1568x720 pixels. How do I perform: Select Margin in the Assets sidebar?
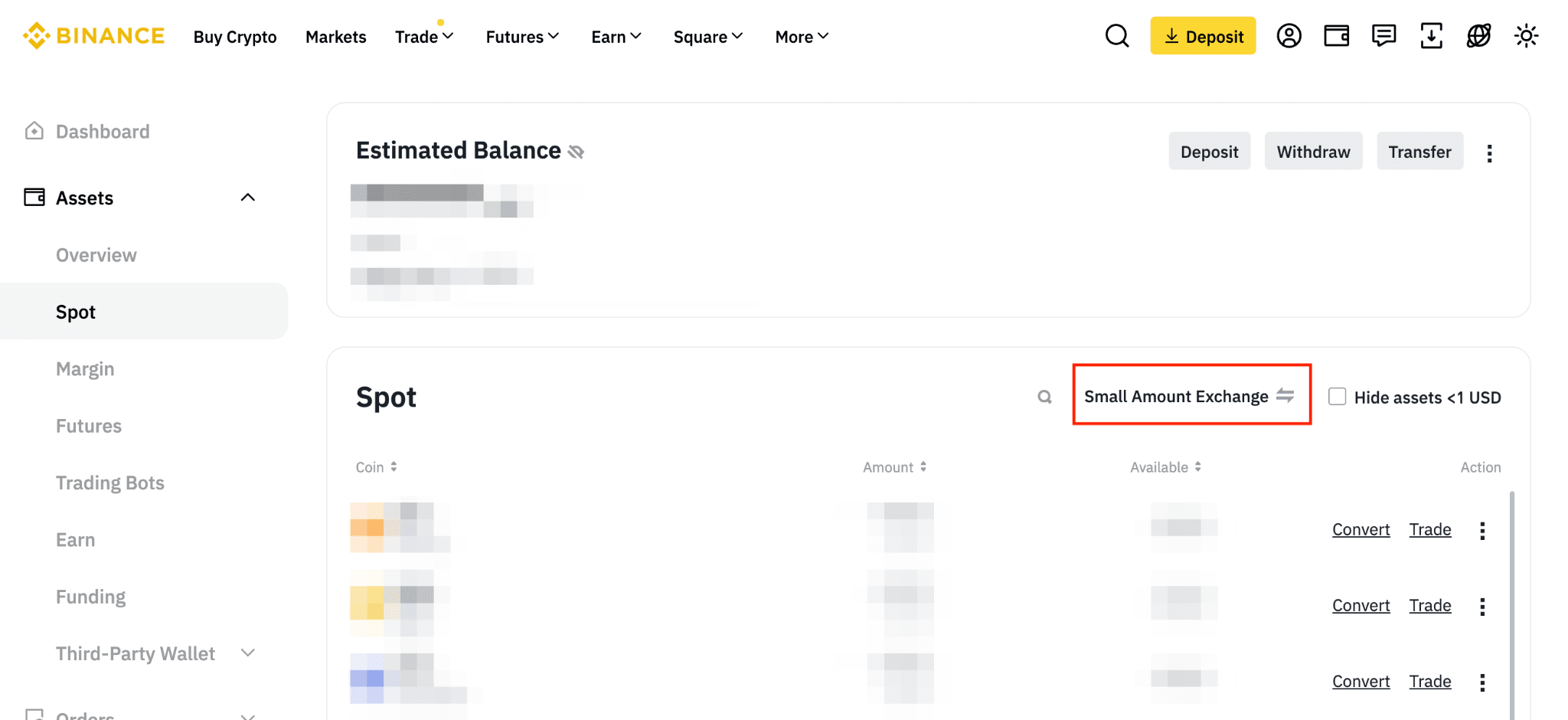coord(85,369)
